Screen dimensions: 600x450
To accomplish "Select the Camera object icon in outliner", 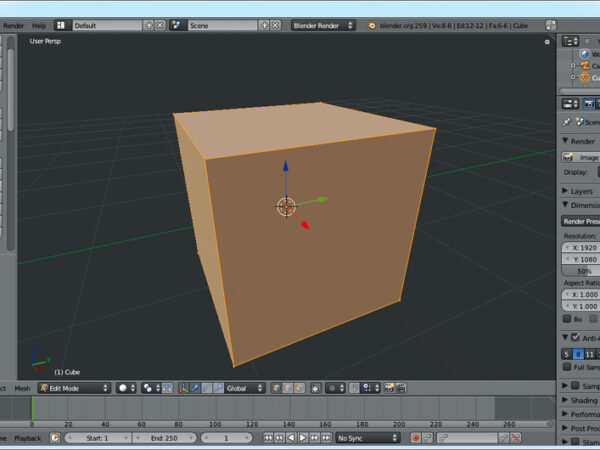I will pyautogui.click(x=584, y=66).
